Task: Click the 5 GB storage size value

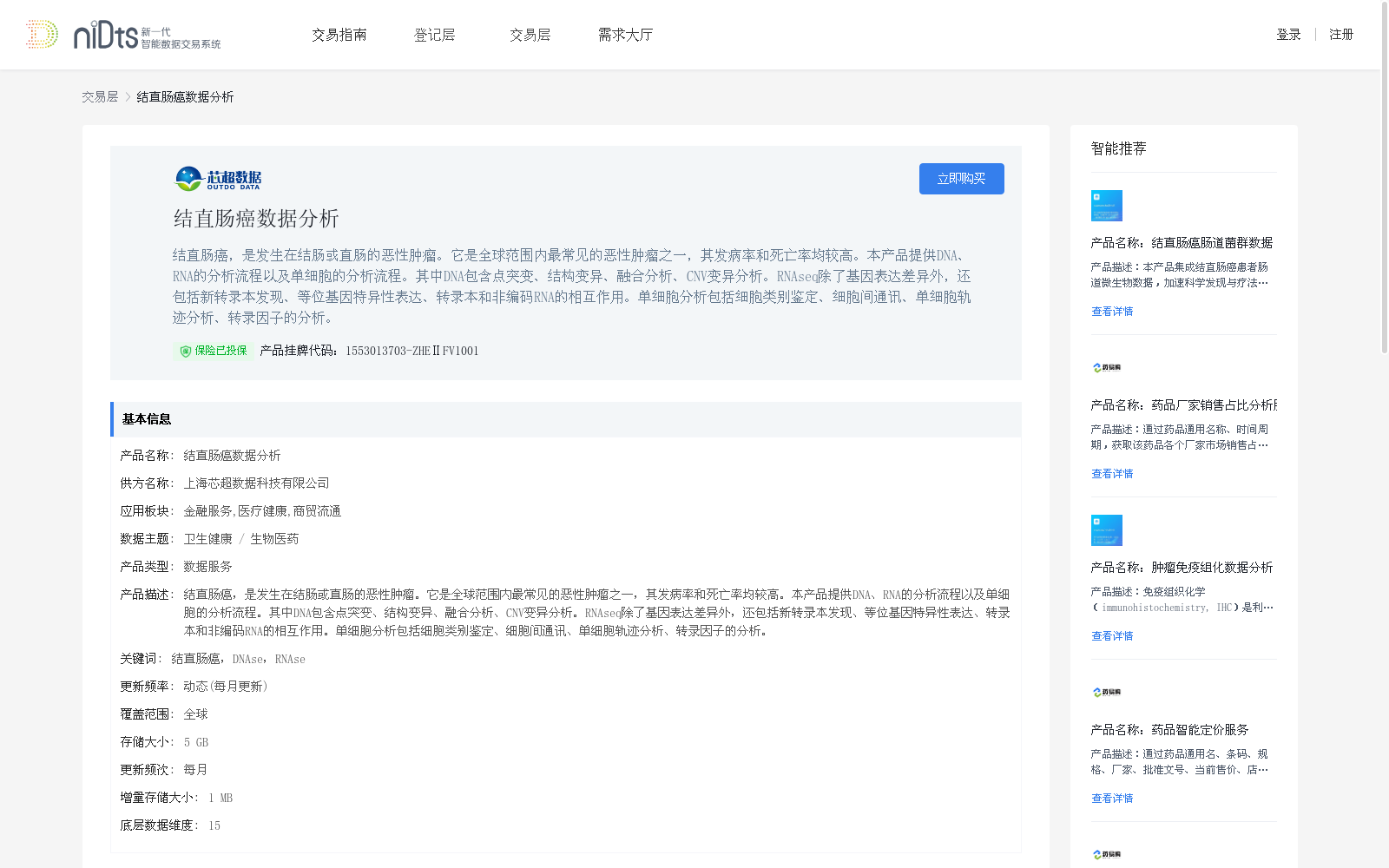Action: [196, 742]
